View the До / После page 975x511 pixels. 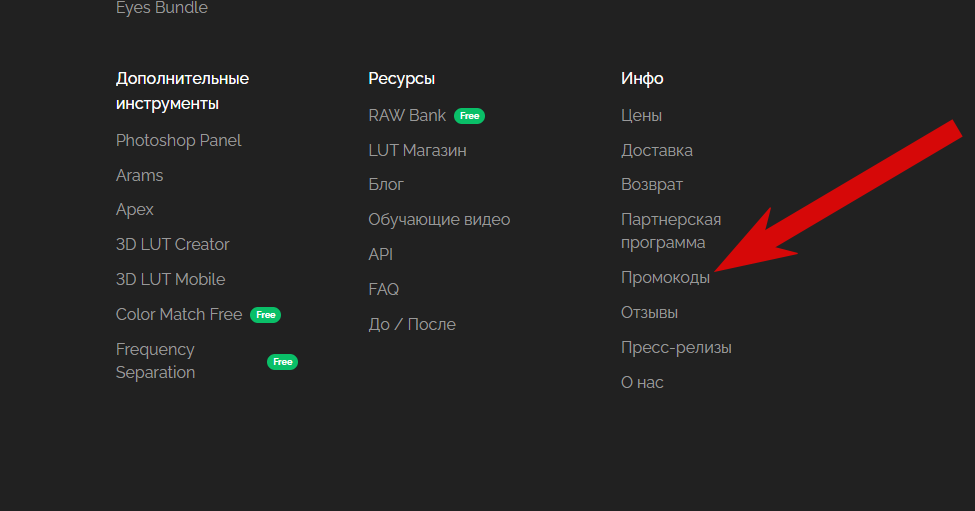click(x=411, y=325)
